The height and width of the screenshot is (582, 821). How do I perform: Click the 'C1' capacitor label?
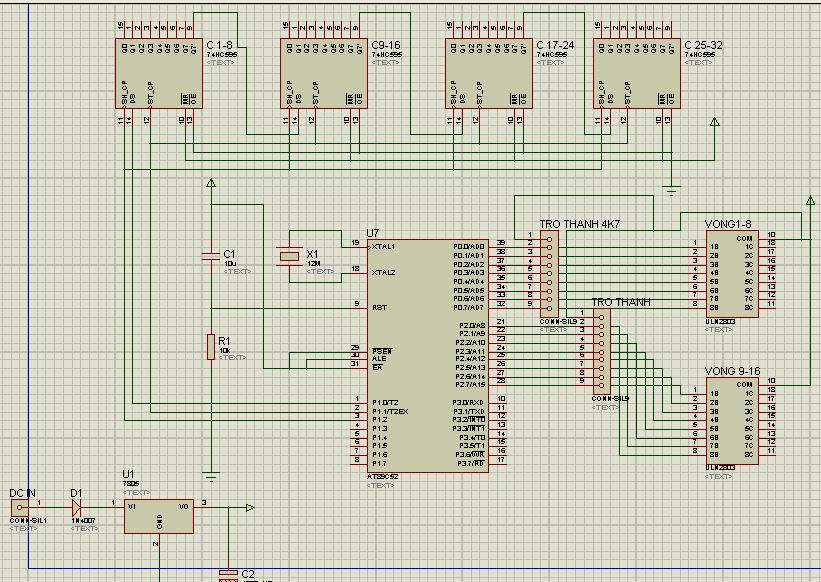coord(229,254)
